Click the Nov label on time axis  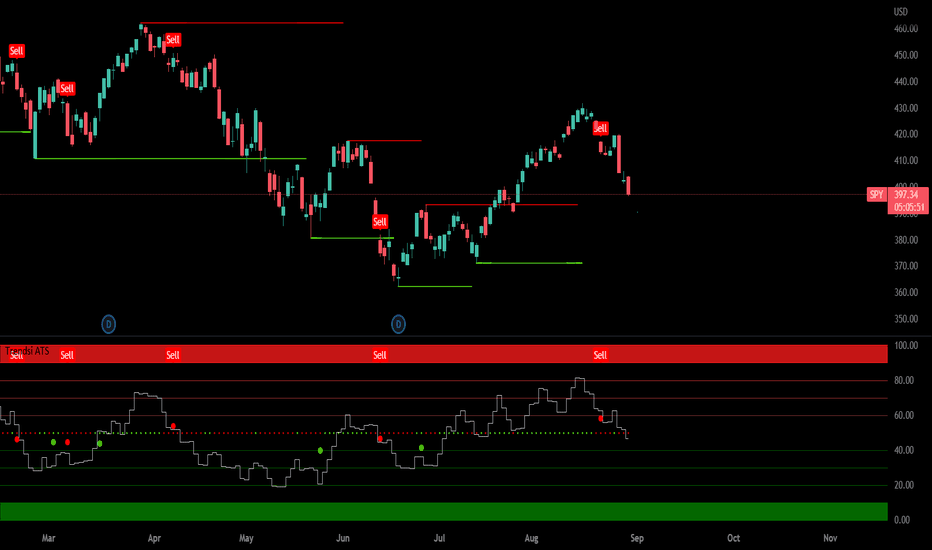pos(830,538)
